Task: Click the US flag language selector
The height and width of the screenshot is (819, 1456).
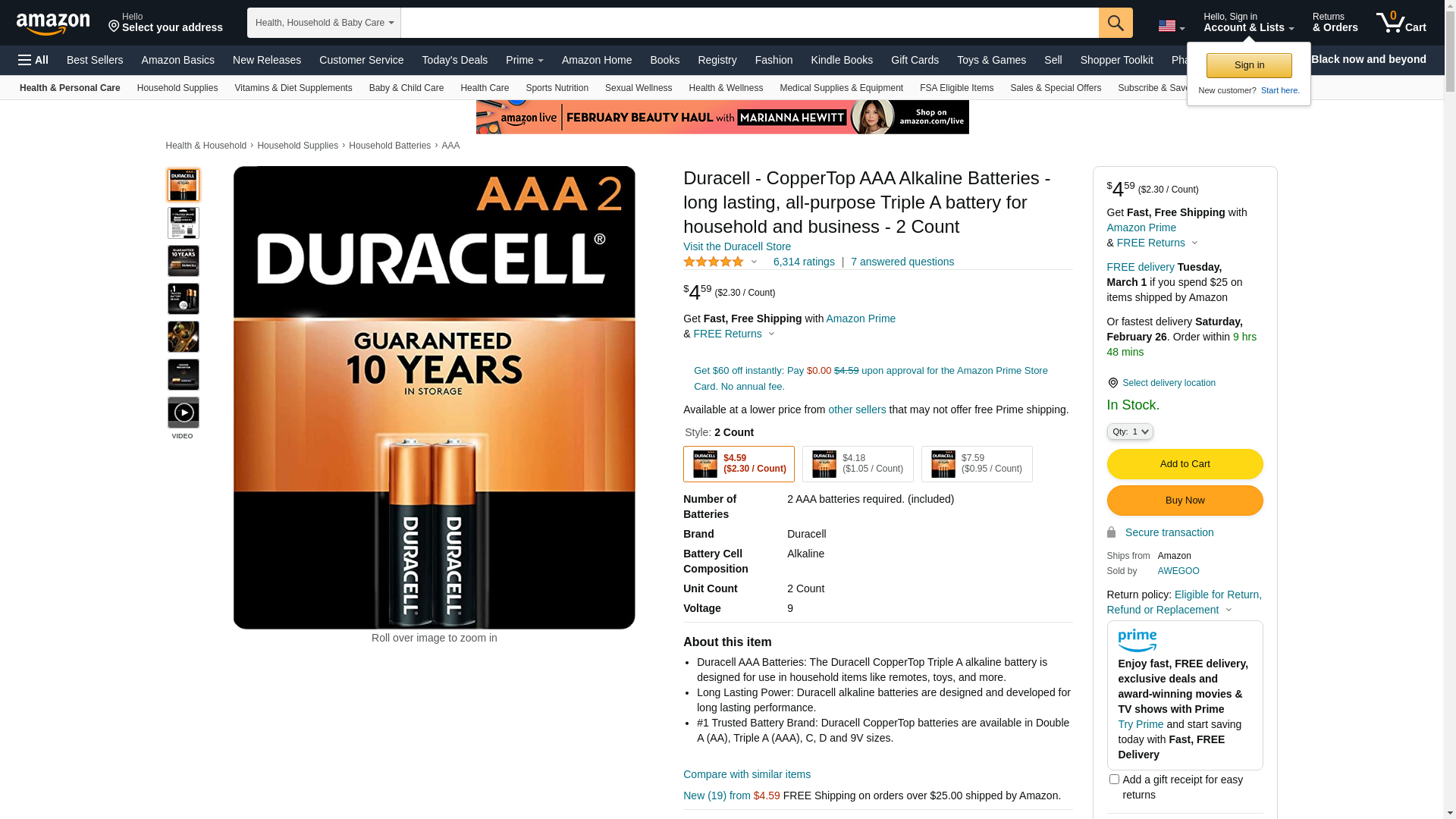Action: click(x=1171, y=27)
